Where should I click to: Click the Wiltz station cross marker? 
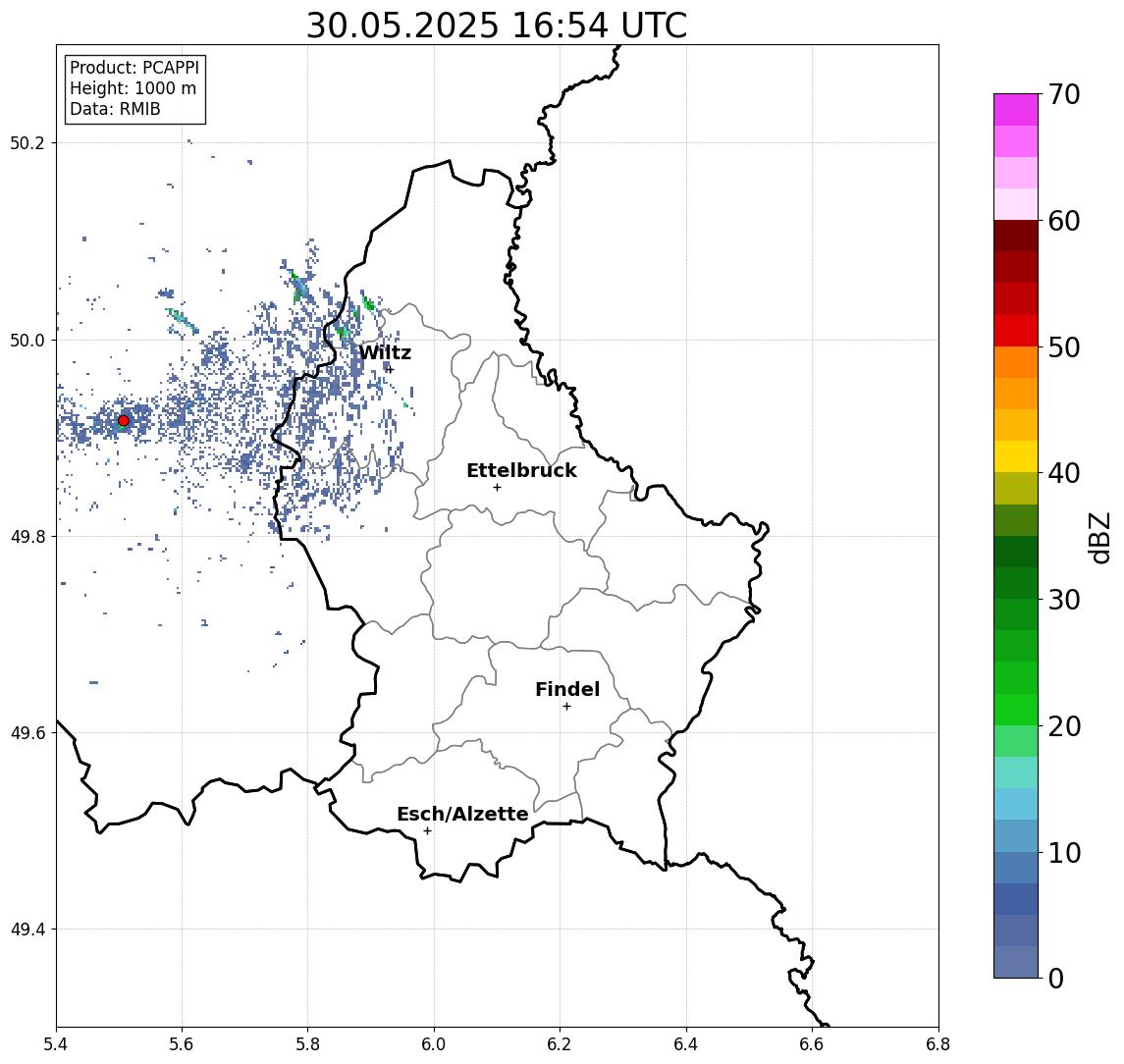click(x=390, y=370)
